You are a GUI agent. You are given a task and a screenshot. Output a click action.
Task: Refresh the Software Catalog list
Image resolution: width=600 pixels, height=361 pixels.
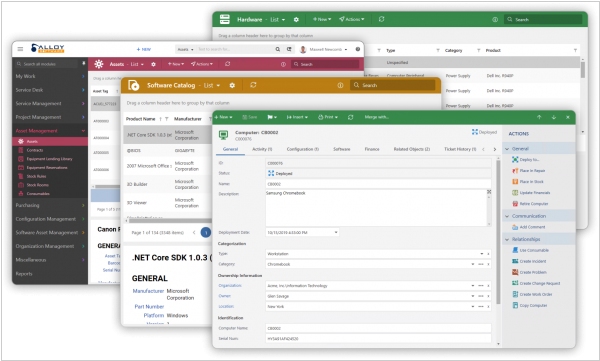[253, 85]
